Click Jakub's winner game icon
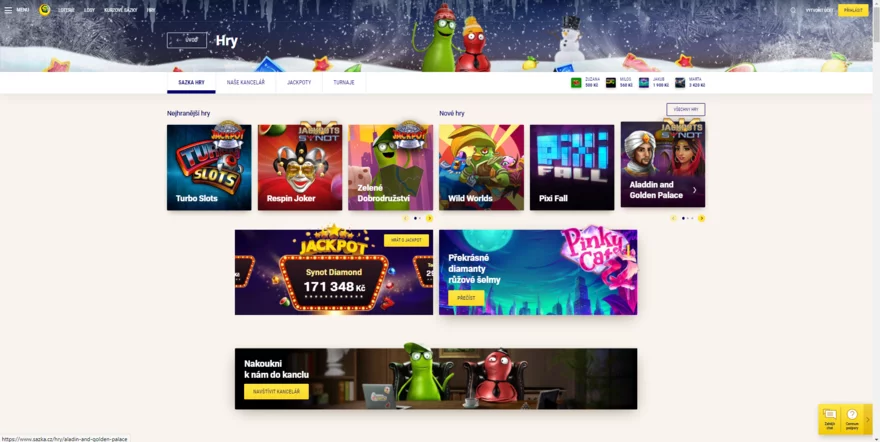 click(x=644, y=83)
